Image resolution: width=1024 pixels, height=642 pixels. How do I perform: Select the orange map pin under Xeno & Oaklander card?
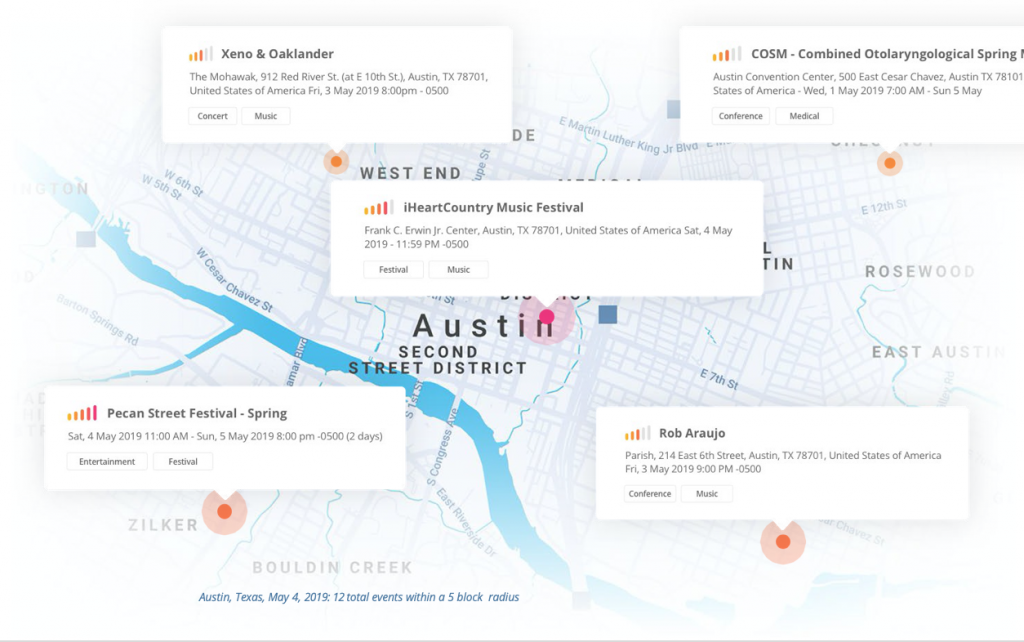point(336,161)
